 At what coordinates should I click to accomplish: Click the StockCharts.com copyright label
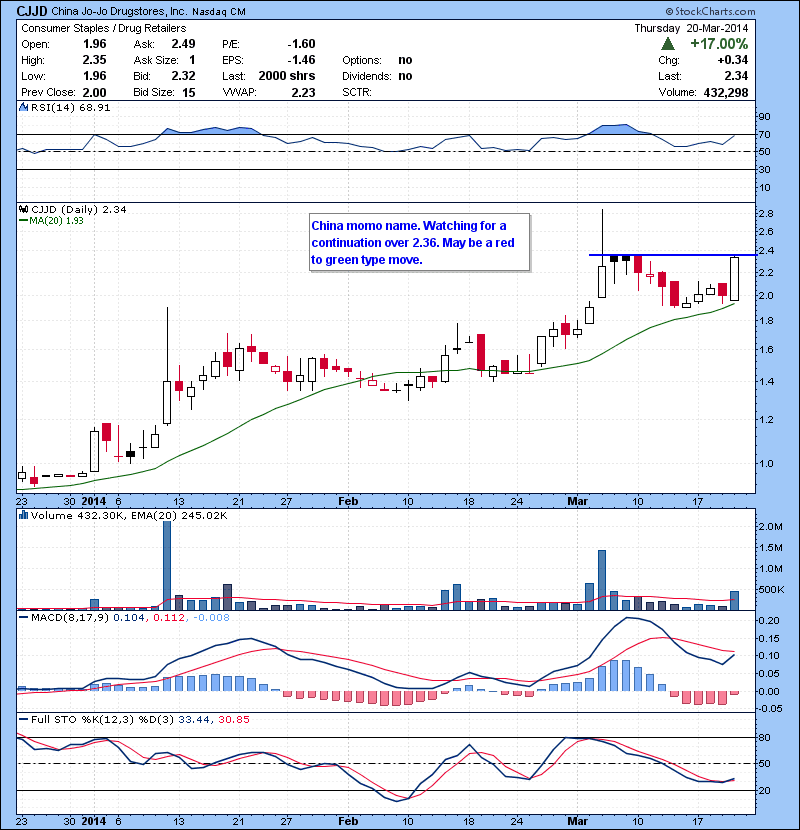point(710,11)
